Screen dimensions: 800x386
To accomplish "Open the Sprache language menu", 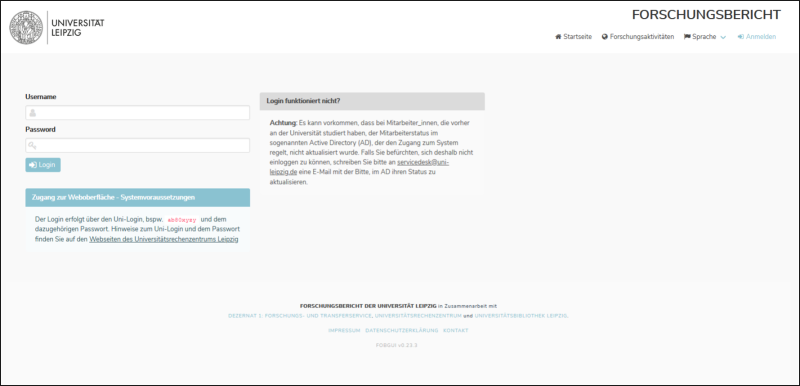I will click(x=705, y=37).
